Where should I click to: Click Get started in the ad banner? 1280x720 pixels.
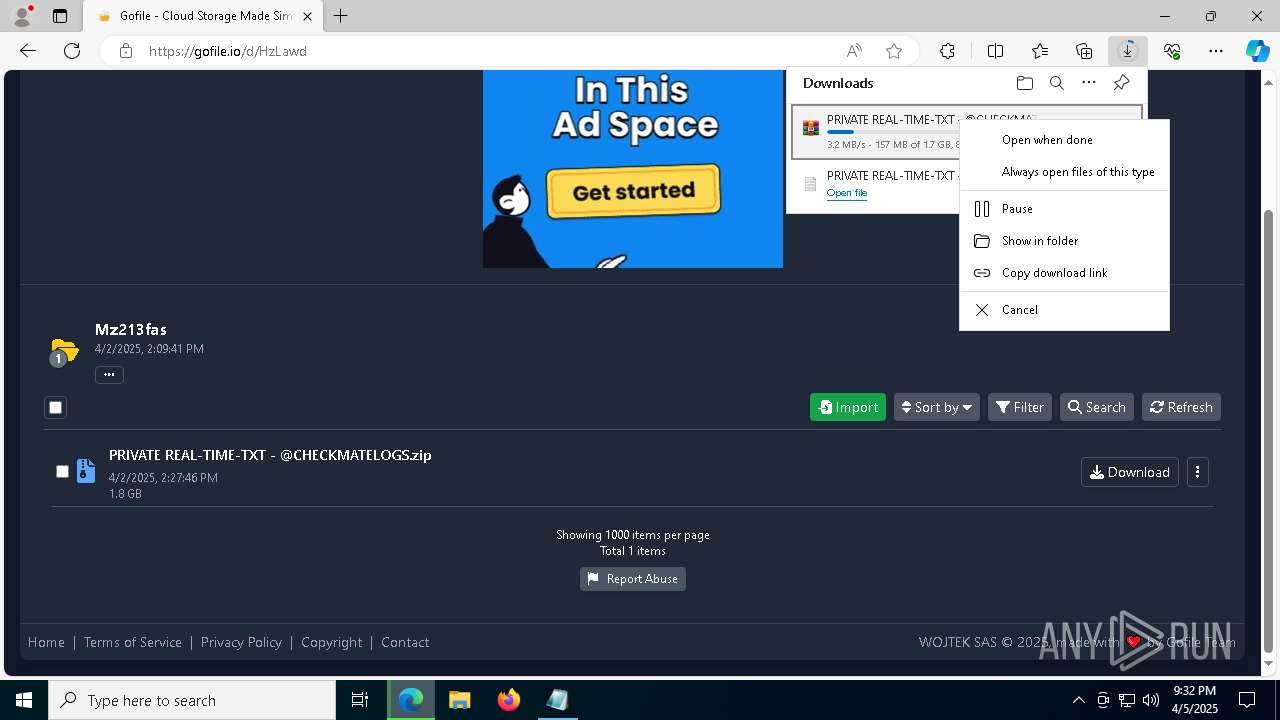tap(633, 191)
